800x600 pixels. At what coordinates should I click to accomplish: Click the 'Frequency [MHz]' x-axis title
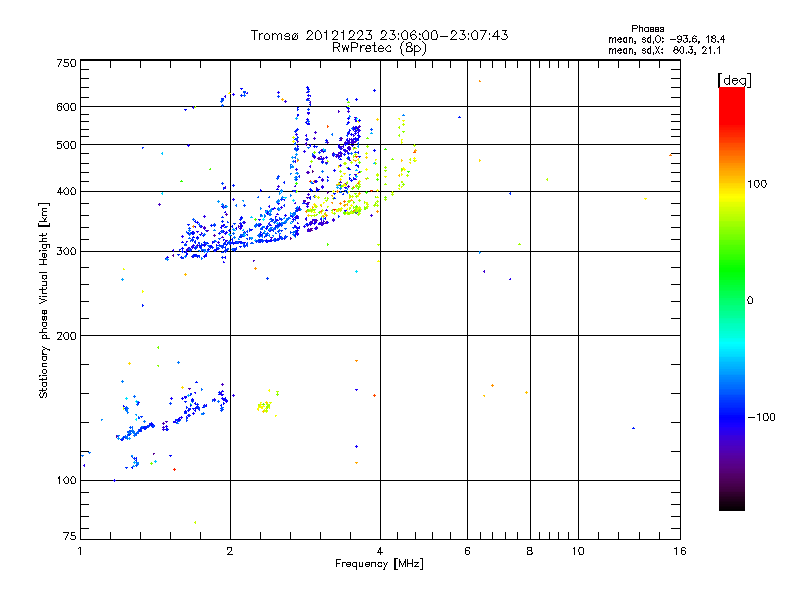coord(379,564)
